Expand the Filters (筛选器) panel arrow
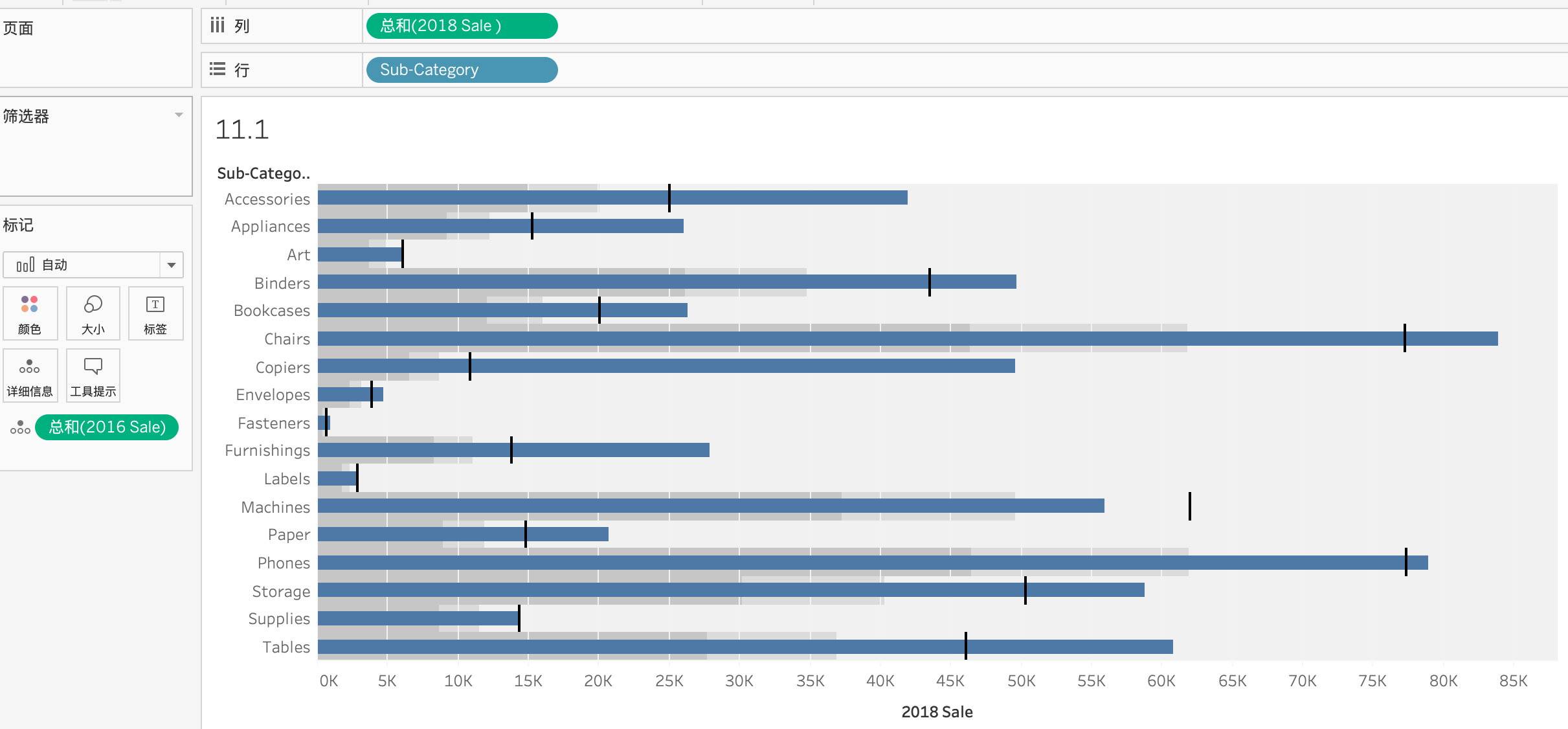The height and width of the screenshot is (729, 1568). (x=179, y=115)
